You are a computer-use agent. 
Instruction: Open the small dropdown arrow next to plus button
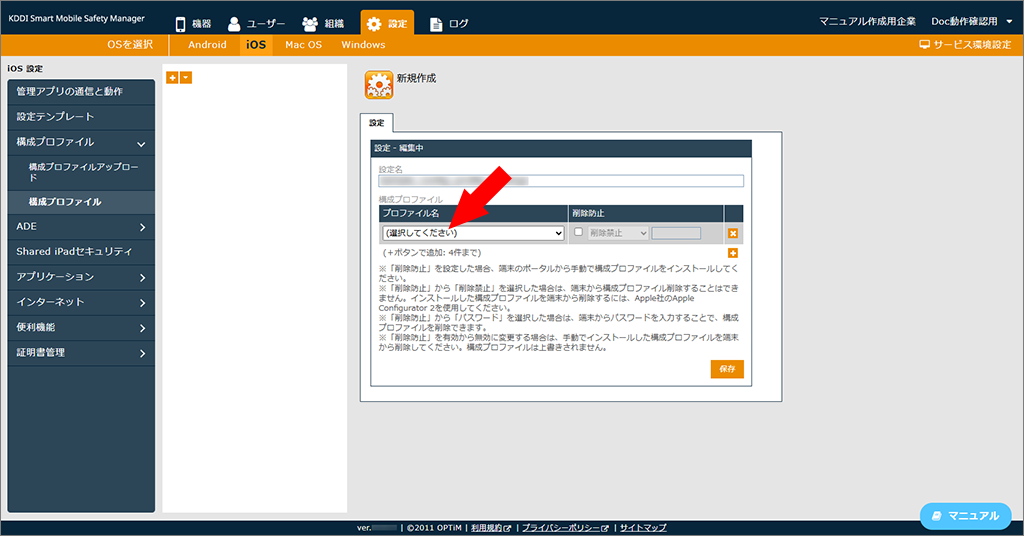pos(186,78)
